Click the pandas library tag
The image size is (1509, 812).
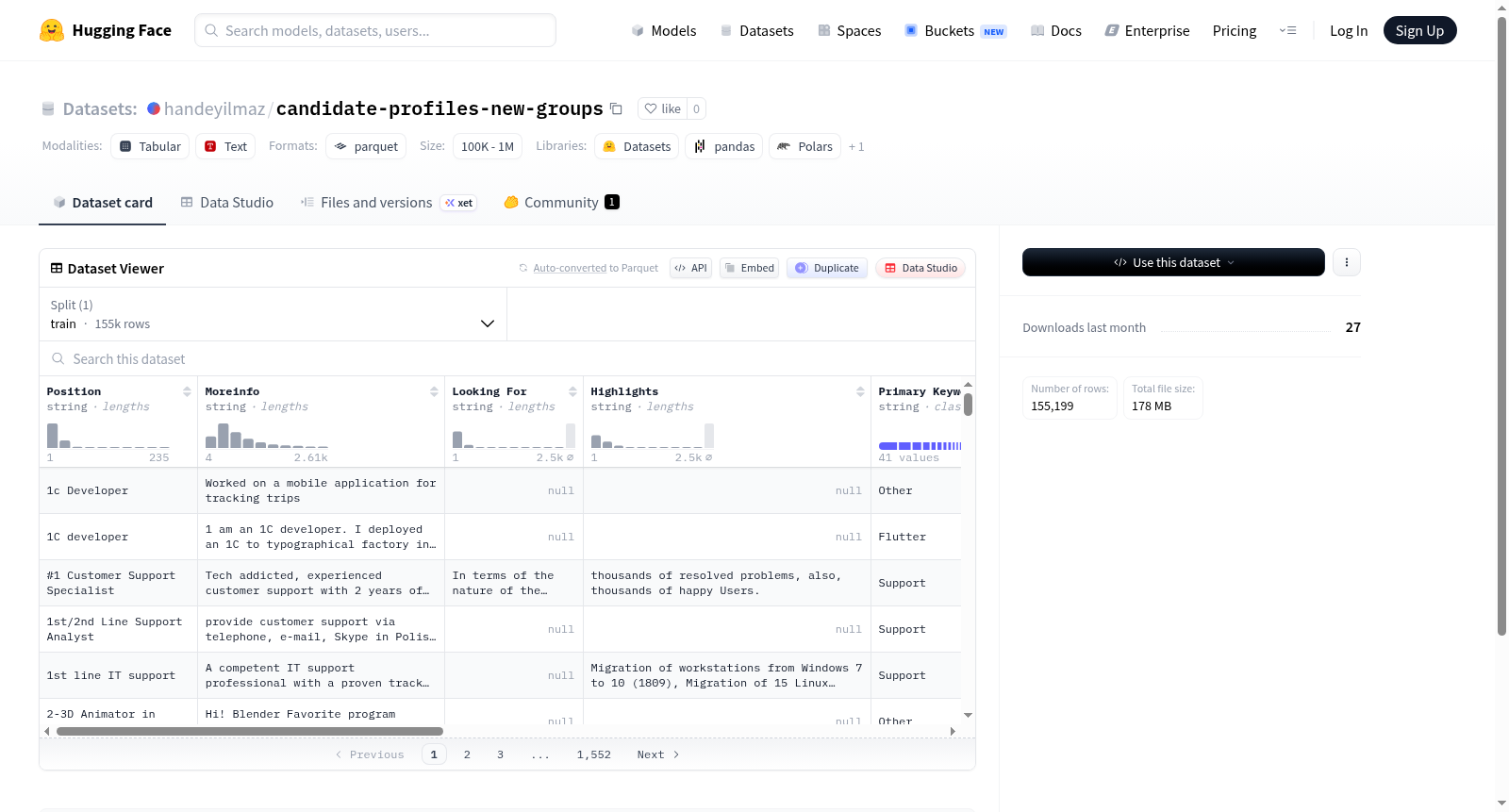724,146
